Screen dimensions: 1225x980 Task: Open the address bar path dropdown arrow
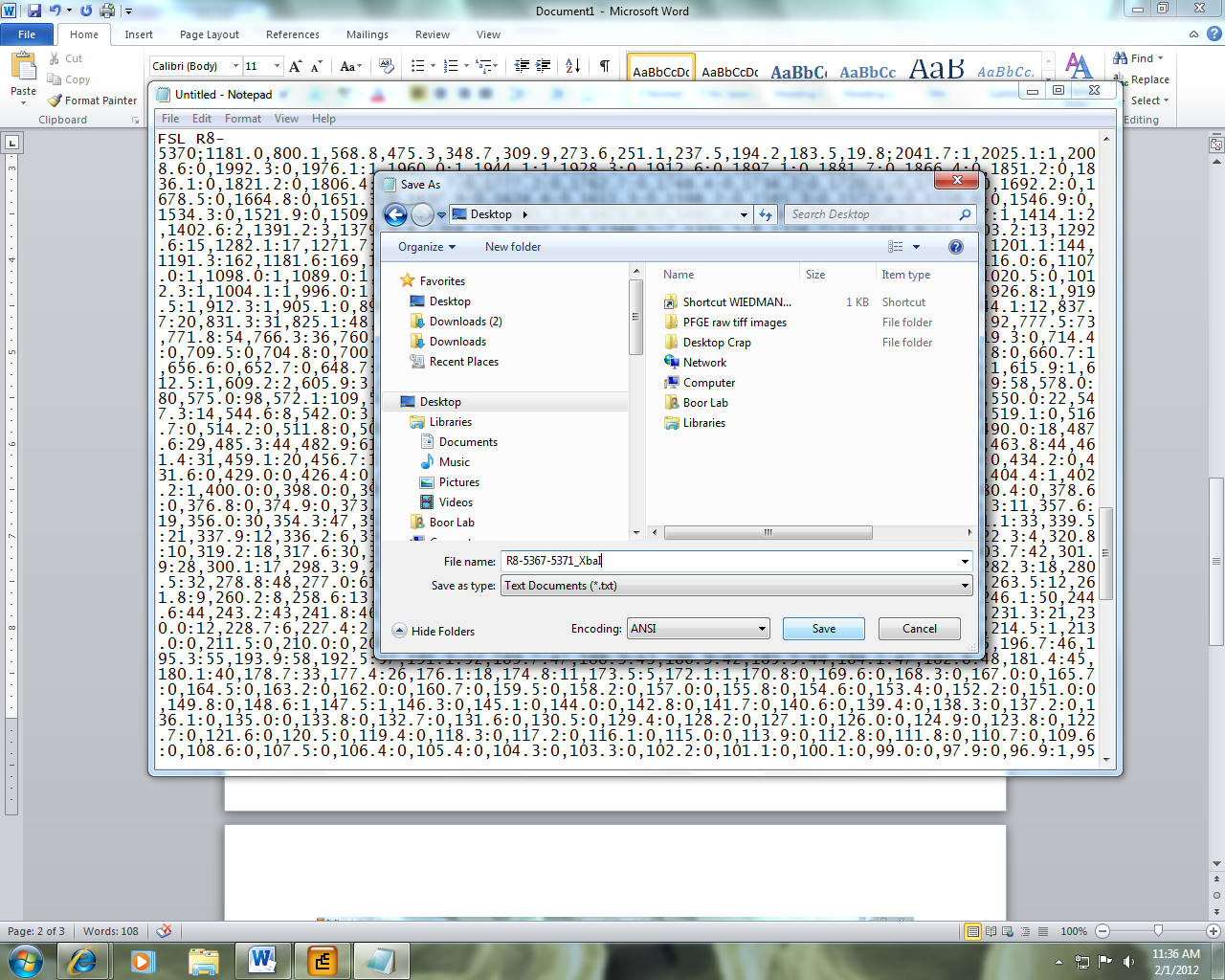(x=744, y=214)
